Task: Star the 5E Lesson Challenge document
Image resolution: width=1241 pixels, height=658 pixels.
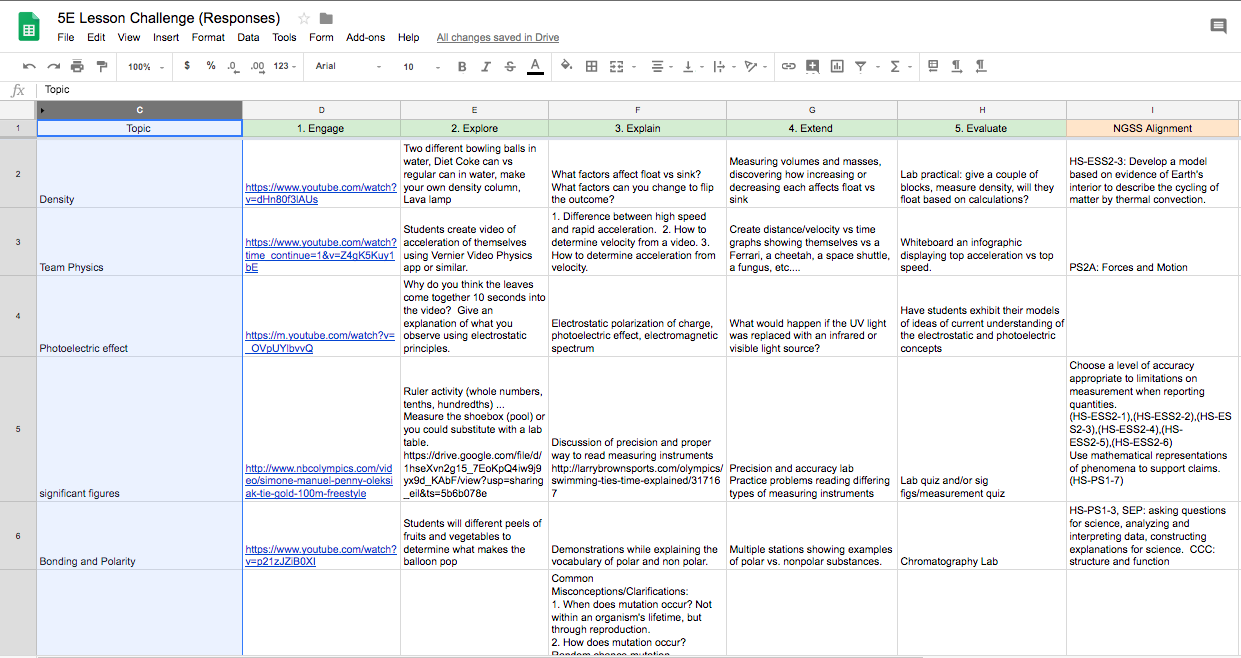Action: [x=303, y=18]
